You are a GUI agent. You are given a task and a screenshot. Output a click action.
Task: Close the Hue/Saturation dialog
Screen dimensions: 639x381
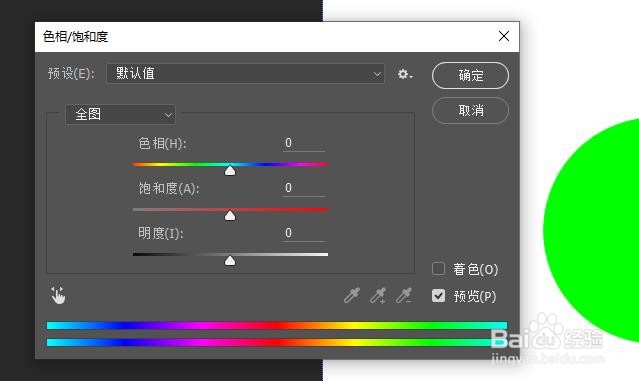pos(504,36)
